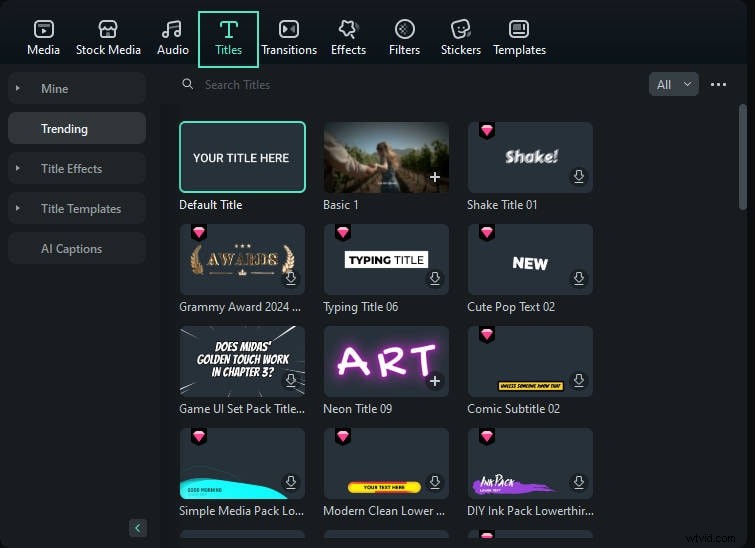Click premium gem on DIY Ink Pack
755x548 pixels.
pyautogui.click(x=487, y=437)
